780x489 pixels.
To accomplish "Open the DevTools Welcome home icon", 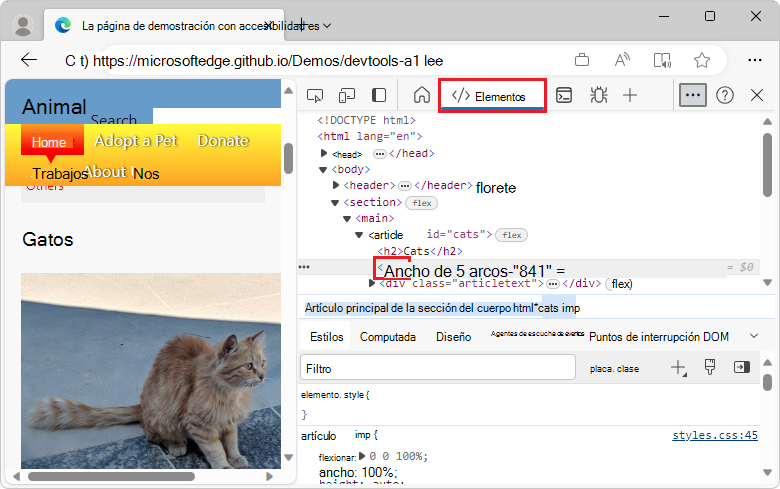I will 422,95.
